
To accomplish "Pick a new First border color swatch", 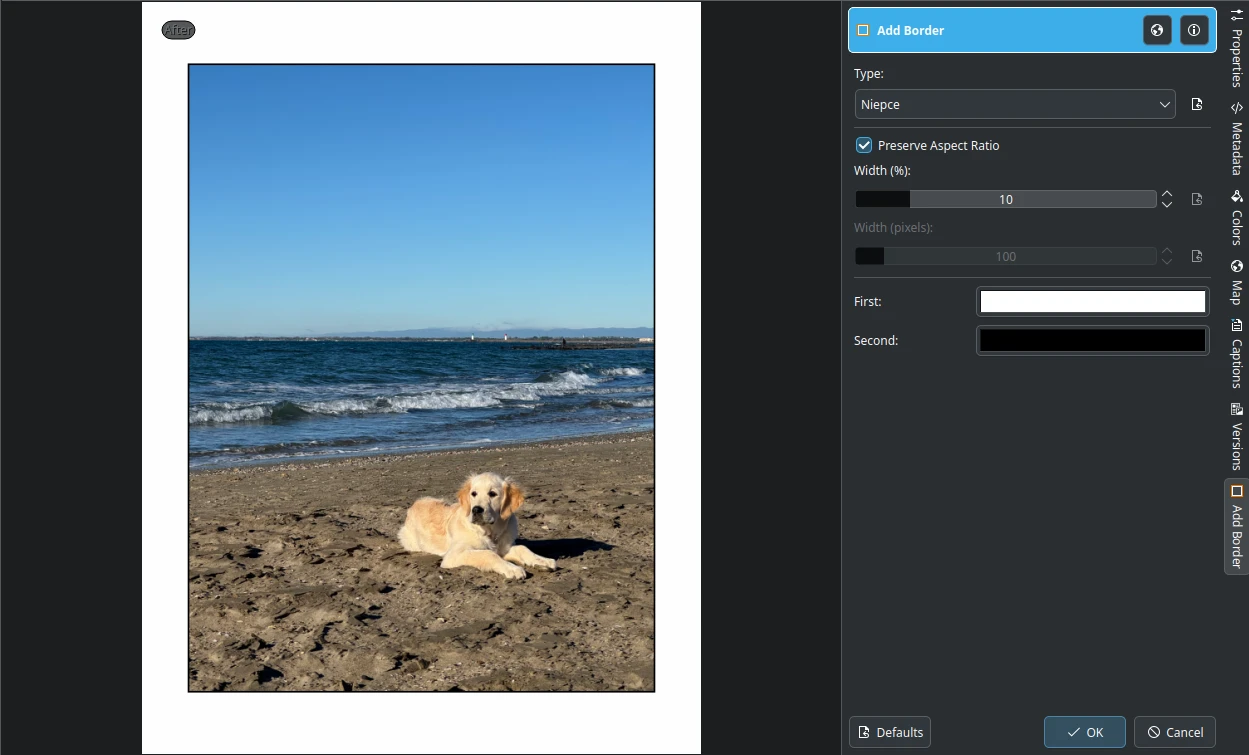I will point(1092,300).
